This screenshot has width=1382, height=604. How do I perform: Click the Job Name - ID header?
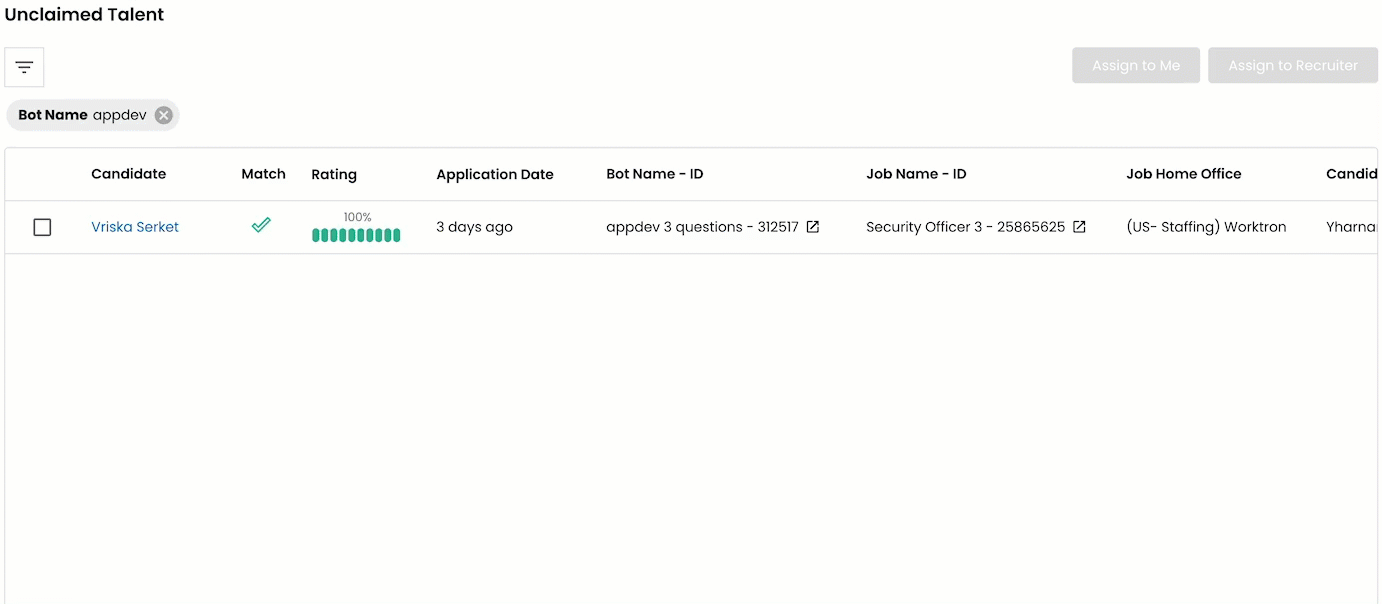[x=916, y=174]
